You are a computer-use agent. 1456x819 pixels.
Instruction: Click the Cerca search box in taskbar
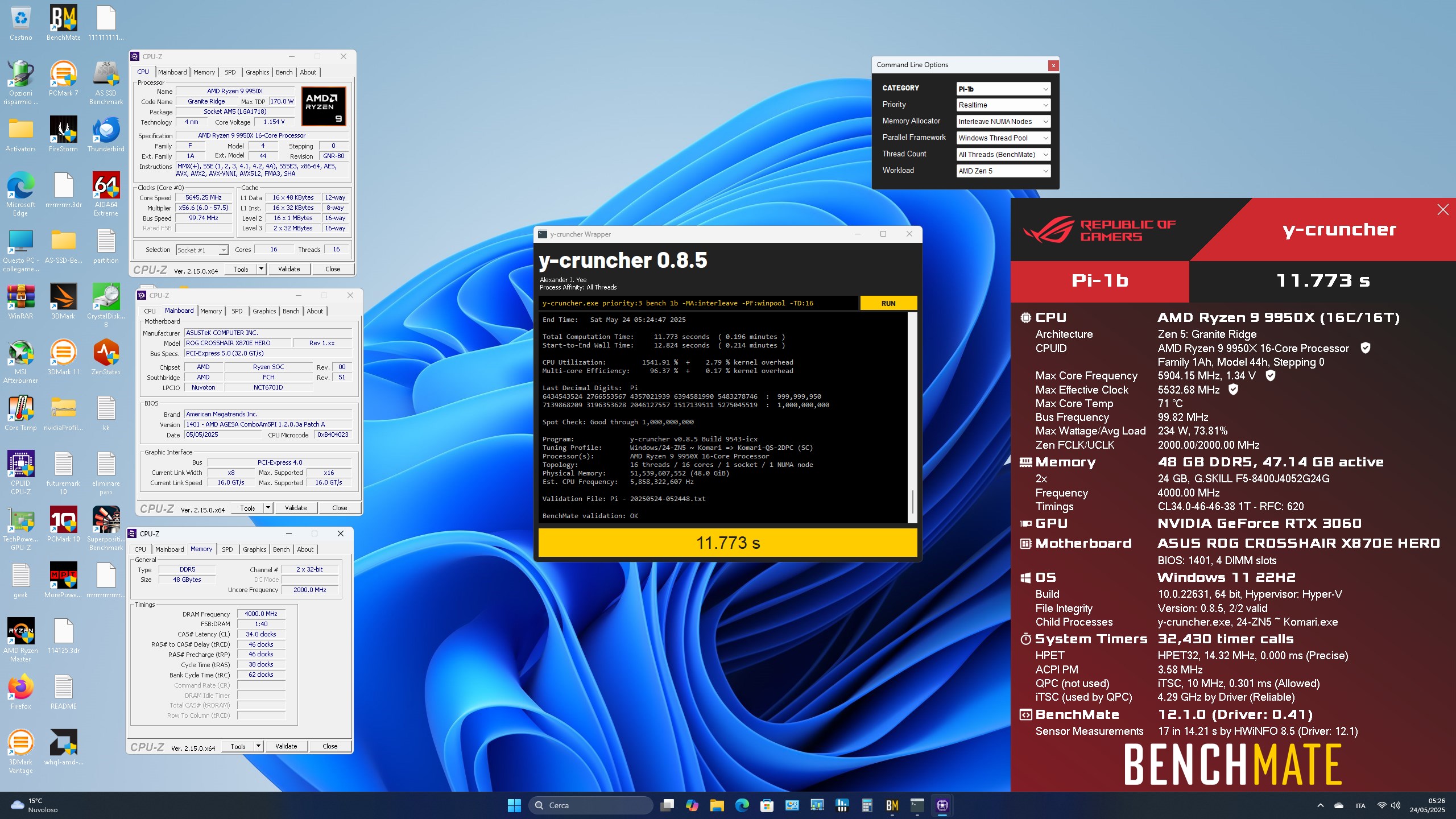pos(591,805)
